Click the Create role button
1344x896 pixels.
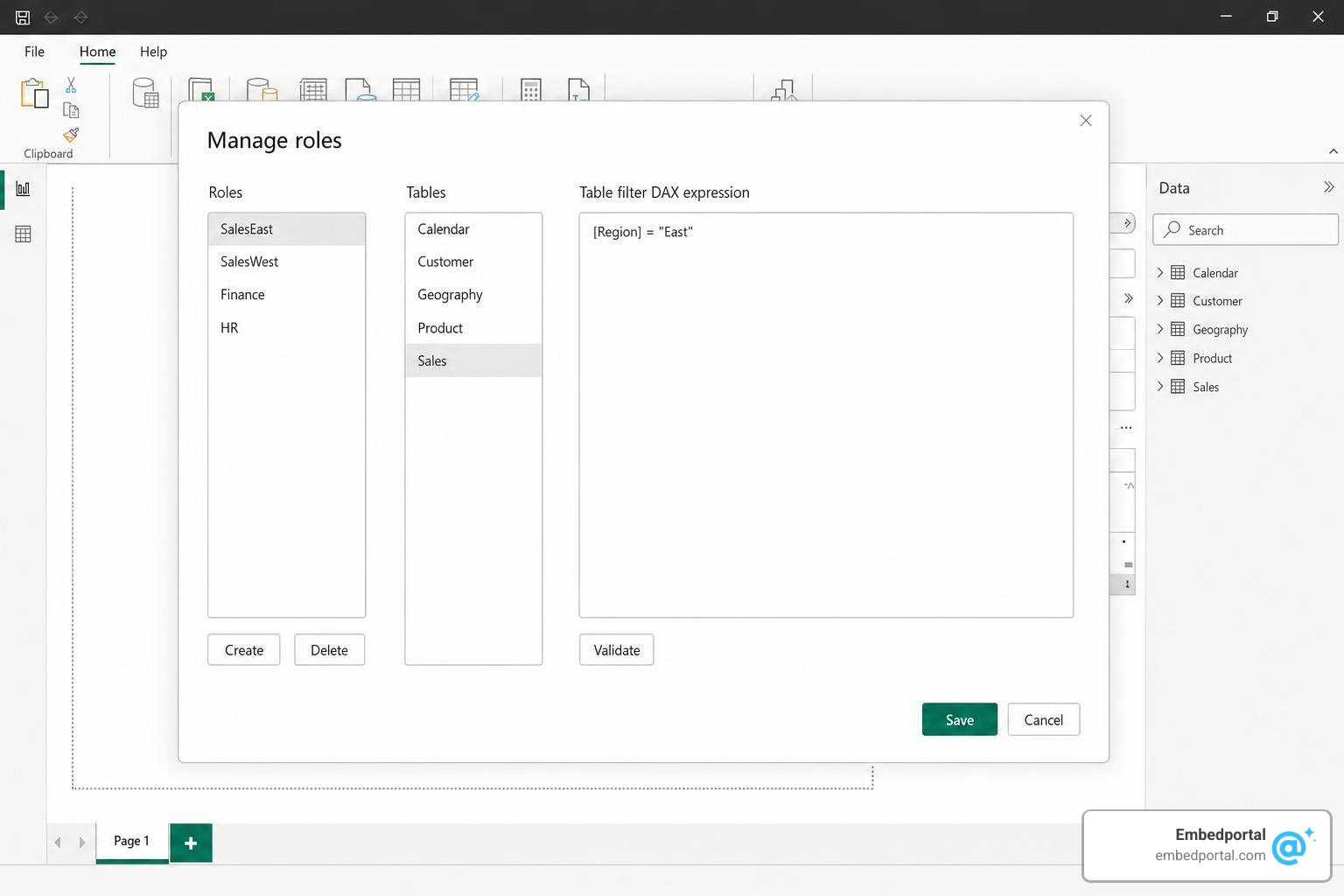point(244,650)
